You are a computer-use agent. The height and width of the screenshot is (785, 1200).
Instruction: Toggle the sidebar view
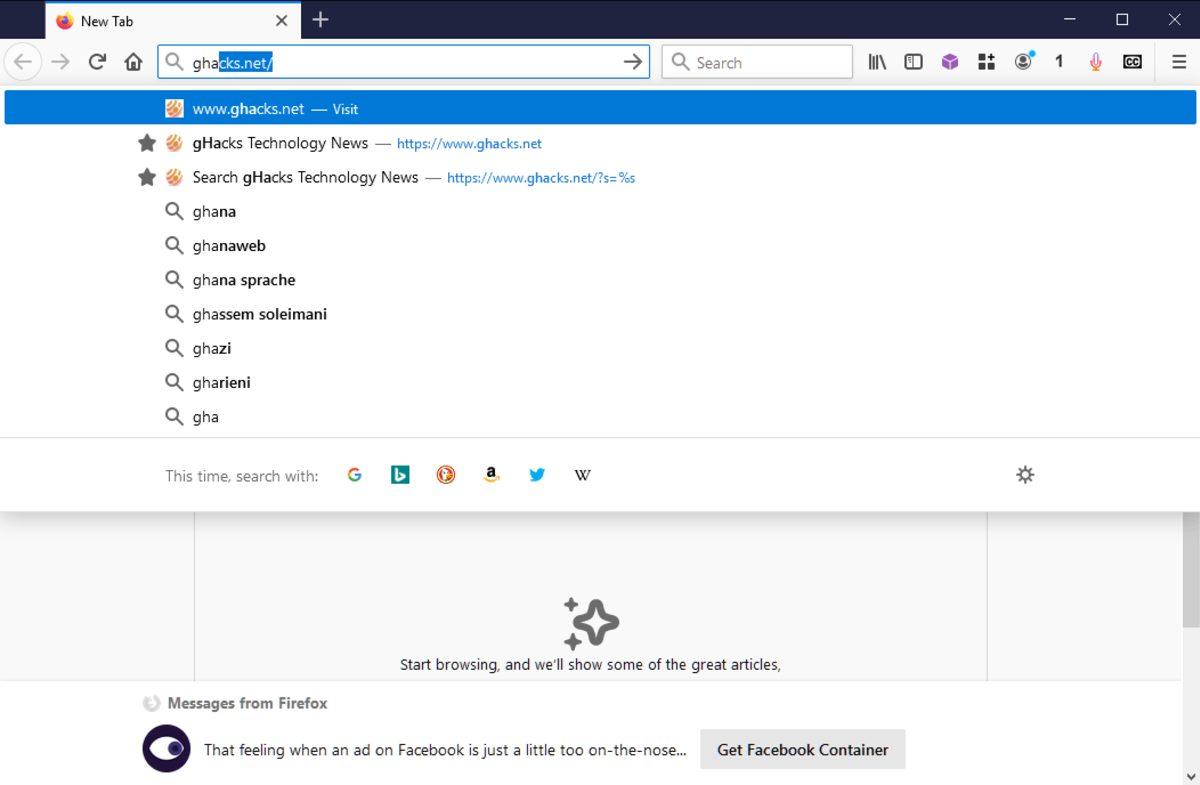click(913, 61)
